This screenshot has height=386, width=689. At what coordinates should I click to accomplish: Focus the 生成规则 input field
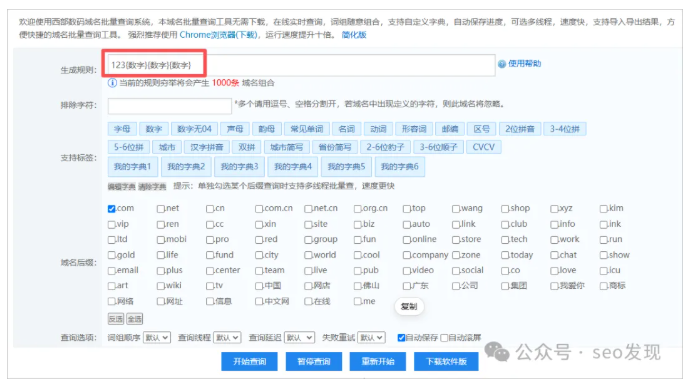pyautogui.click(x=301, y=65)
